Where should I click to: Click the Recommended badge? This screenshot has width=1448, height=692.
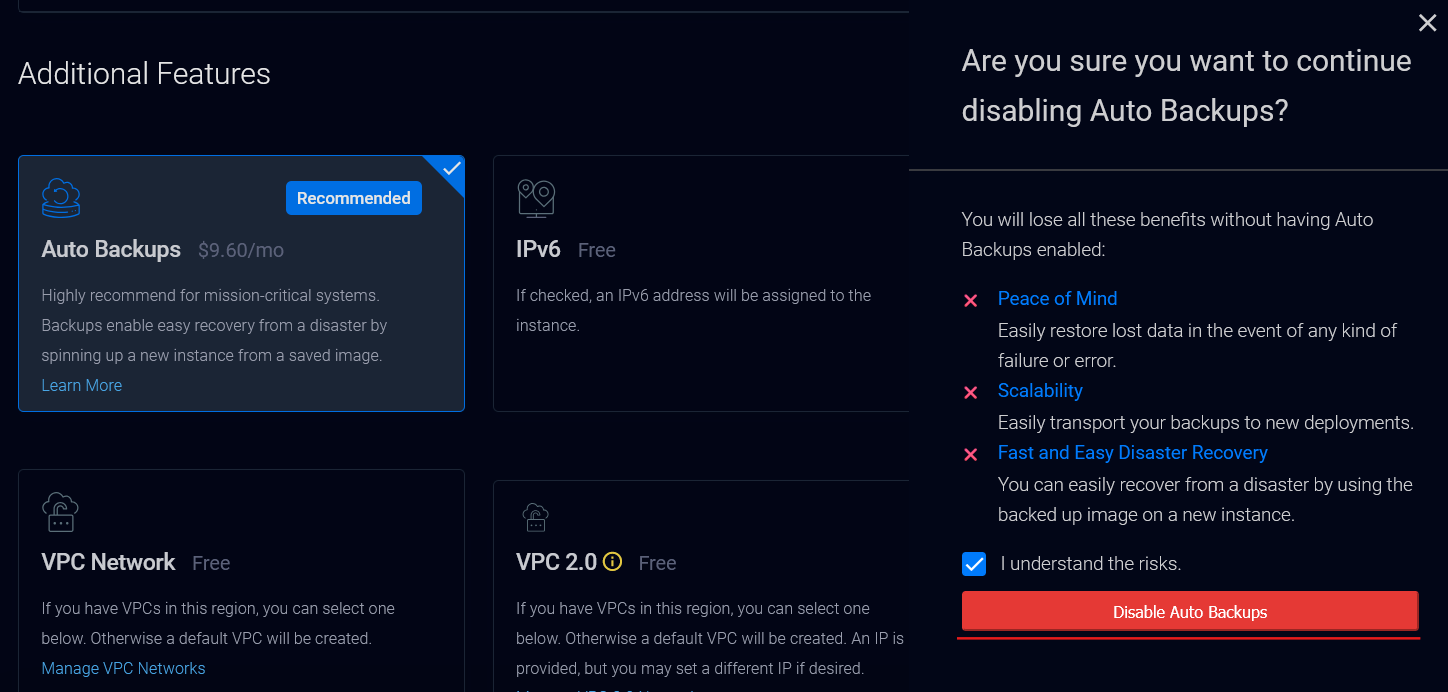coord(353,198)
